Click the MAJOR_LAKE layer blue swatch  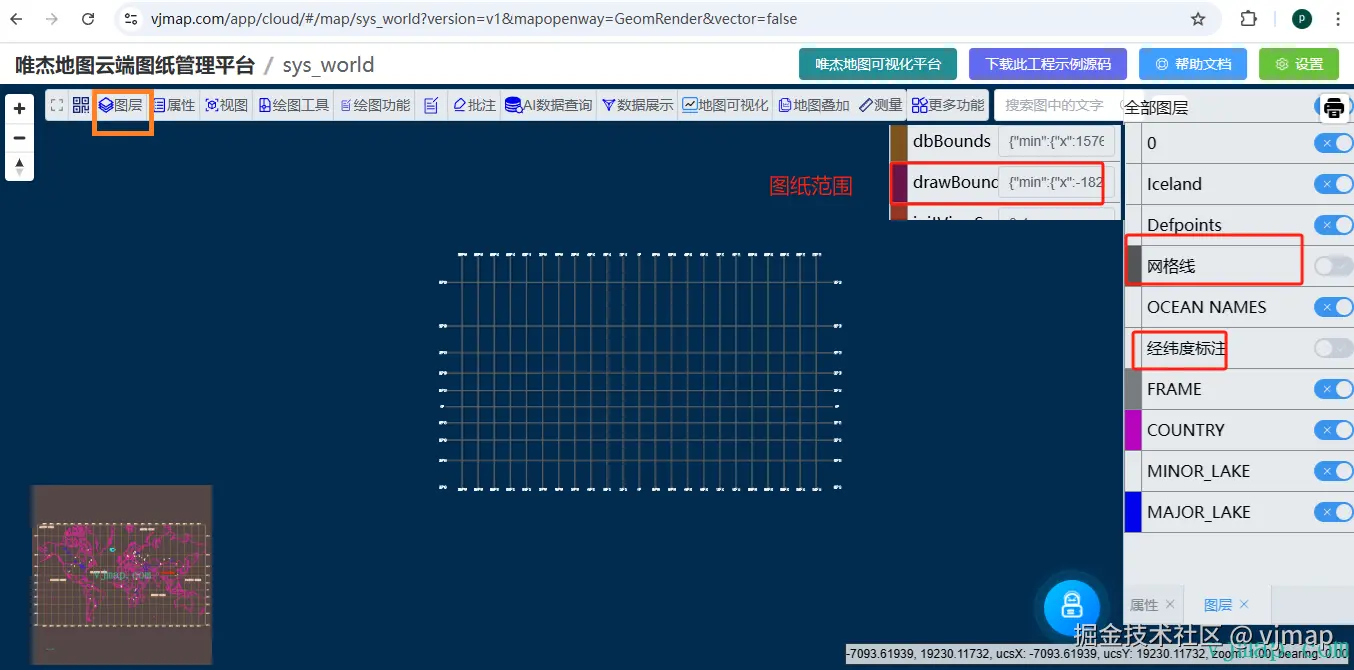pos(1133,512)
